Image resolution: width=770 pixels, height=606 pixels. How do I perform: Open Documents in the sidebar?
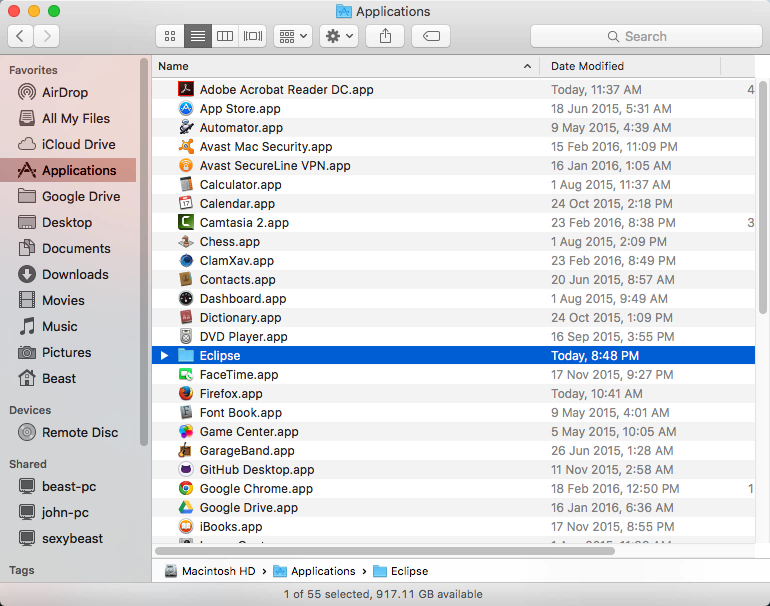tap(68, 248)
